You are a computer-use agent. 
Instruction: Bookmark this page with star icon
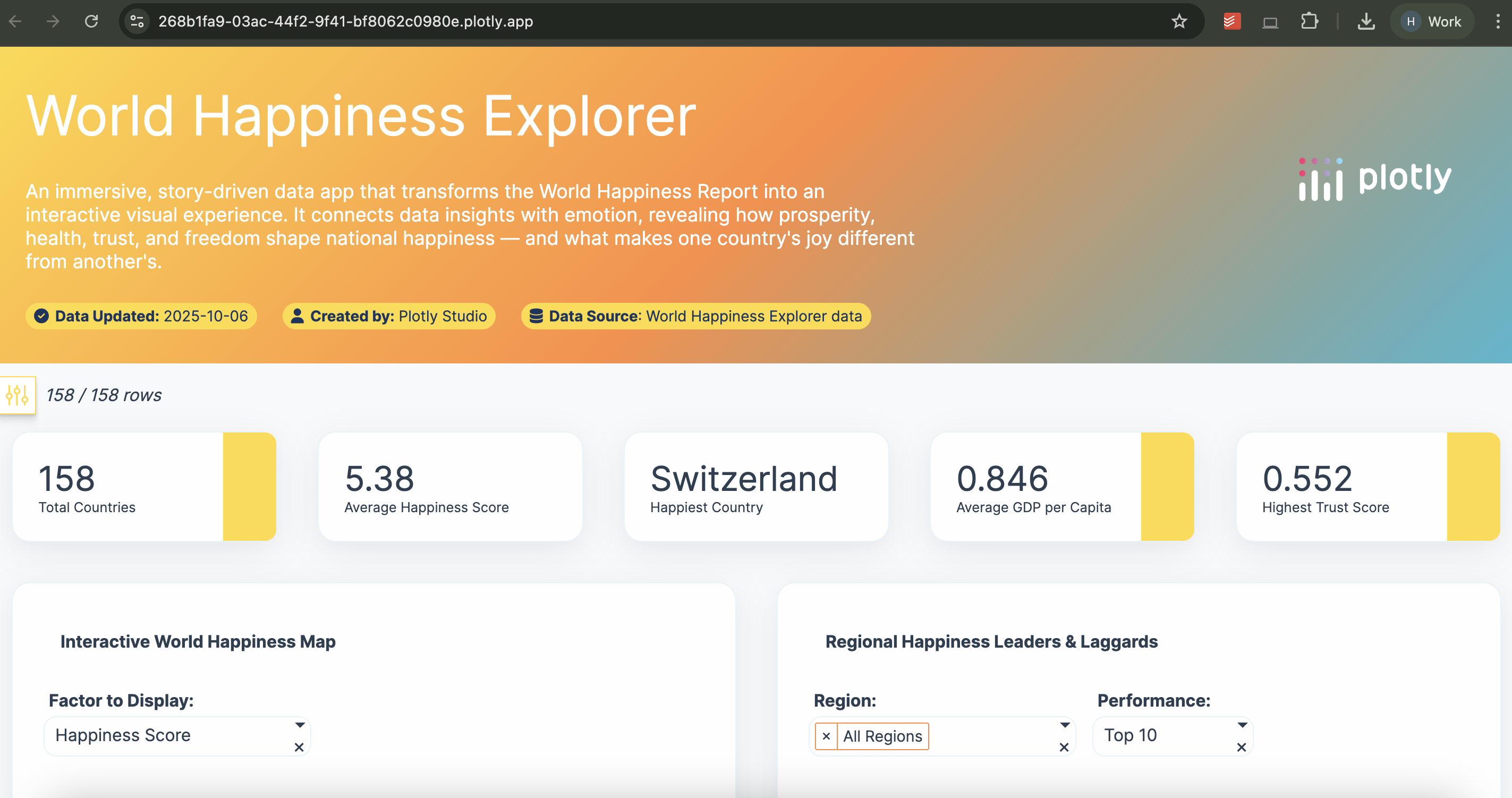(x=1178, y=22)
